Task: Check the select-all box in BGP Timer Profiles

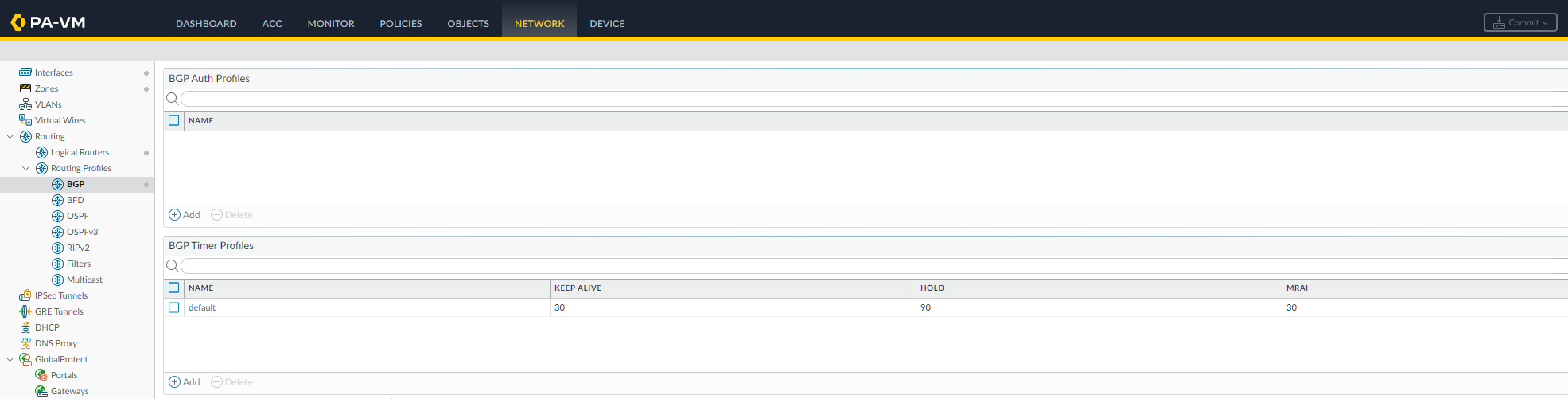Action: [x=174, y=288]
